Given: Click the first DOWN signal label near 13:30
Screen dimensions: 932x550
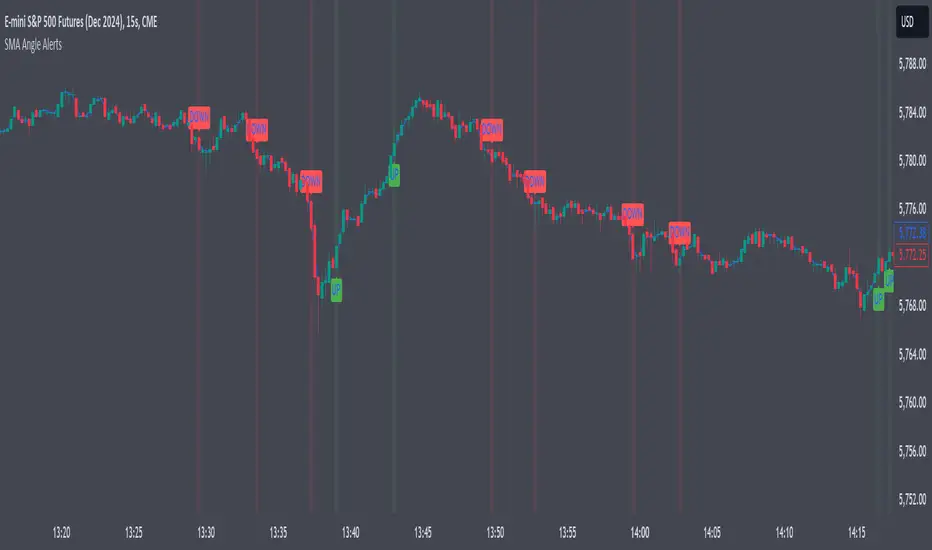Looking at the screenshot, I should point(199,118).
